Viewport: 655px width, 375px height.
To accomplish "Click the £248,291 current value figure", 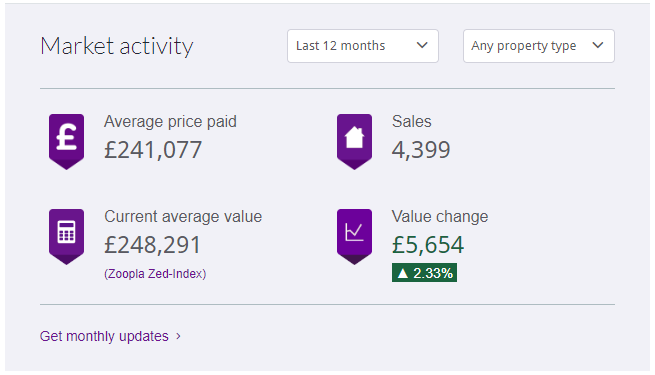I will [152, 245].
